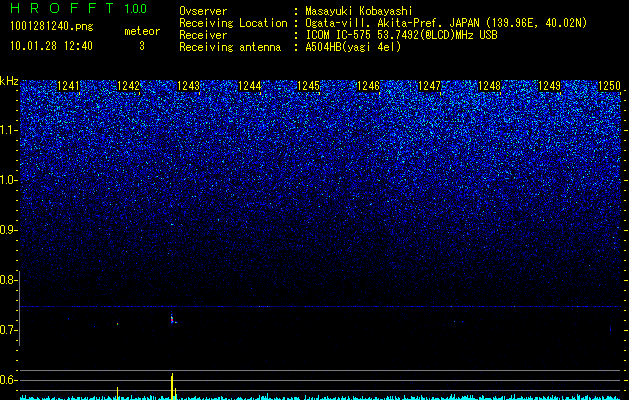The width and height of the screenshot is (629, 400).
Task: Click the 1245 time marker
Action: click(308, 86)
